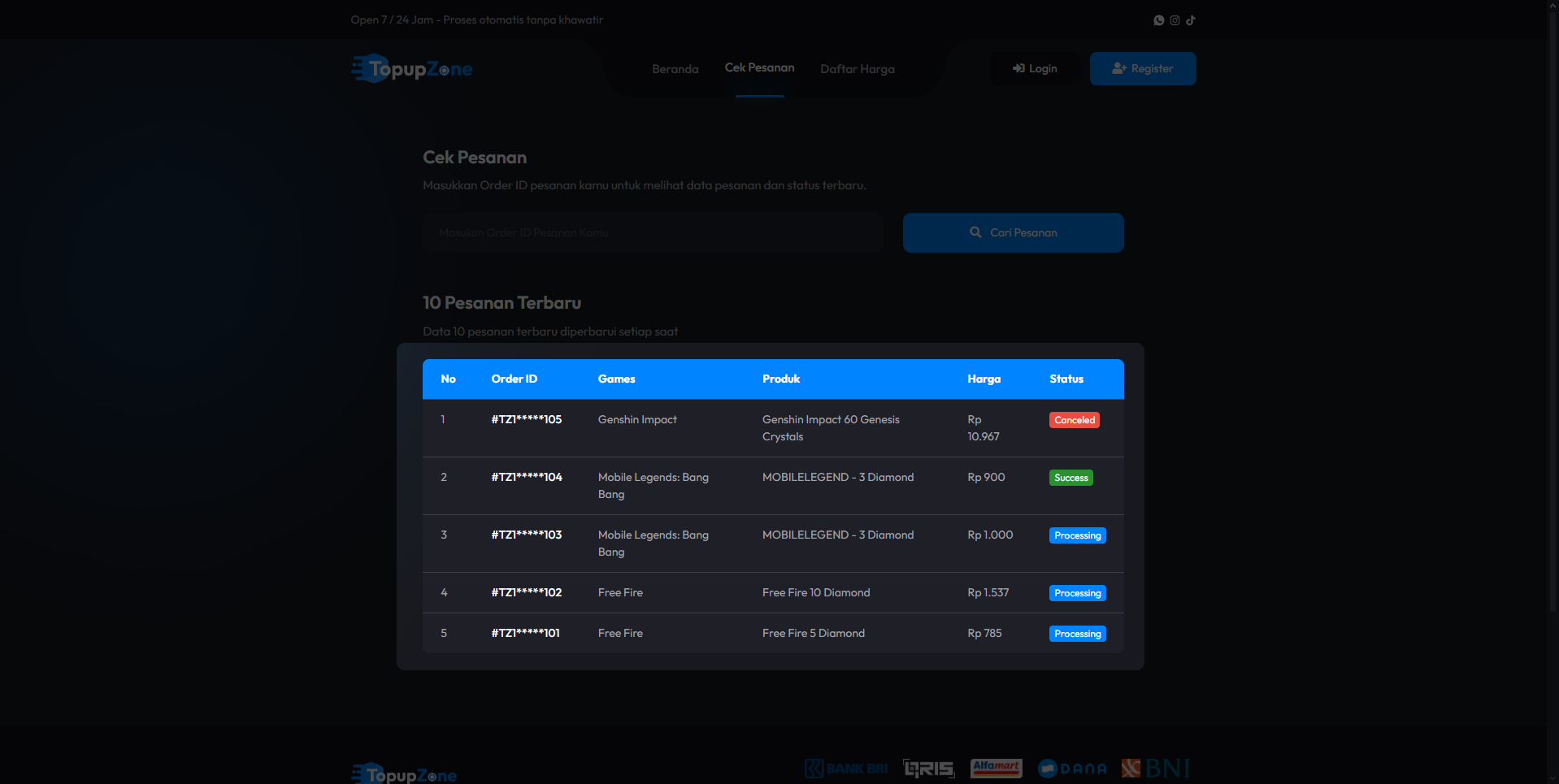This screenshot has height=784, width=1559.
Task: Click the 10 Pesanan Terbaru heading
Action: pyautogui.click(x=502, y=303)
